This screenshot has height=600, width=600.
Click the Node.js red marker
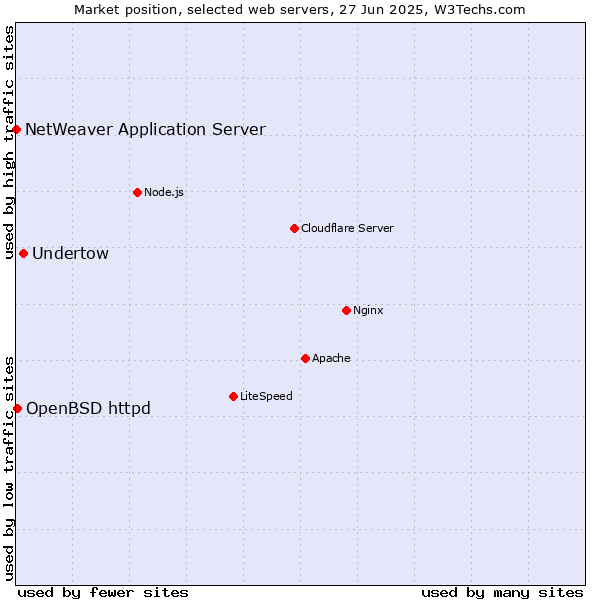click(x=138, y=192)
